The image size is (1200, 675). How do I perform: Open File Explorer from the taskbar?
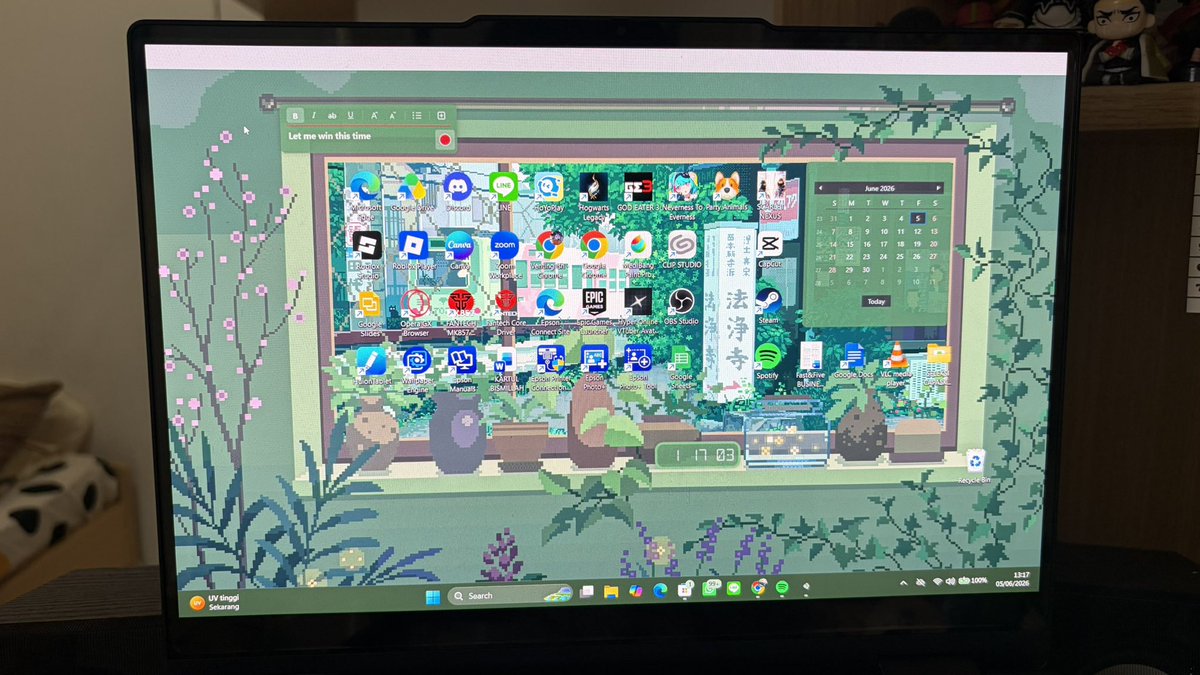tap(610, 592)
